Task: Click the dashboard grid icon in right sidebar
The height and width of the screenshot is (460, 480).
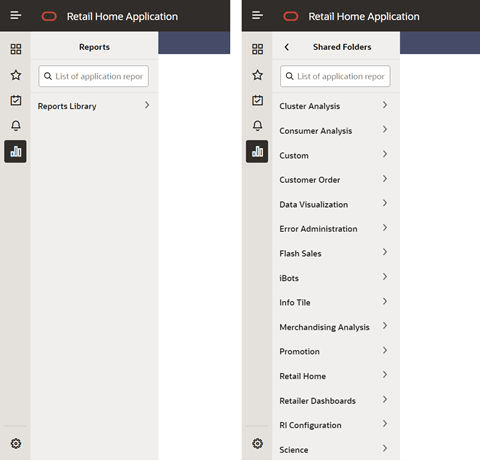Action: click(x=257, y=49)
